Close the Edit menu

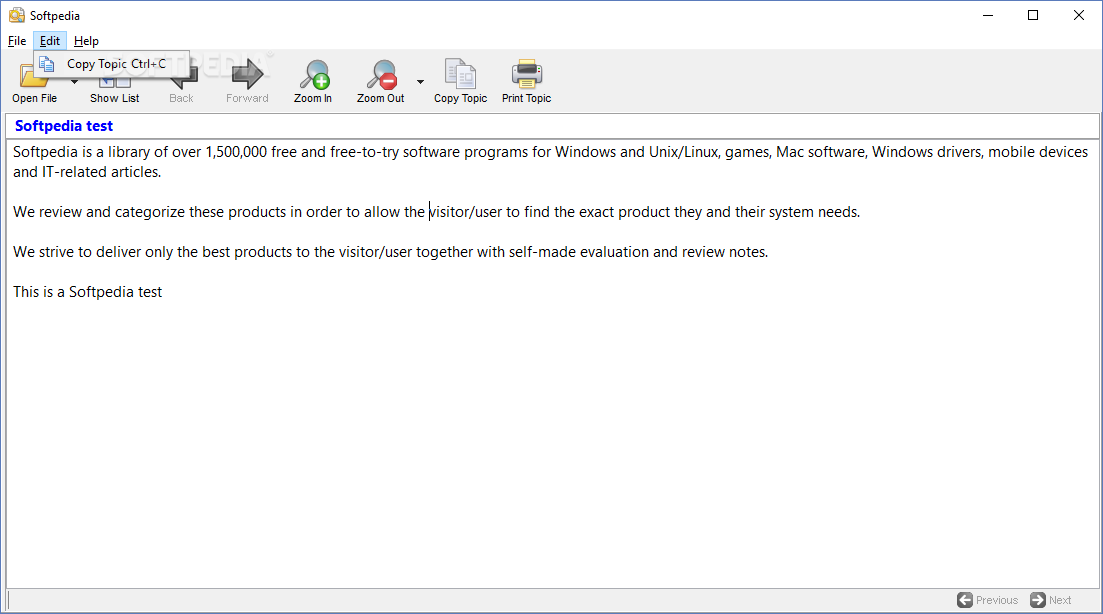pyautogui.click(x=50, y=41)
